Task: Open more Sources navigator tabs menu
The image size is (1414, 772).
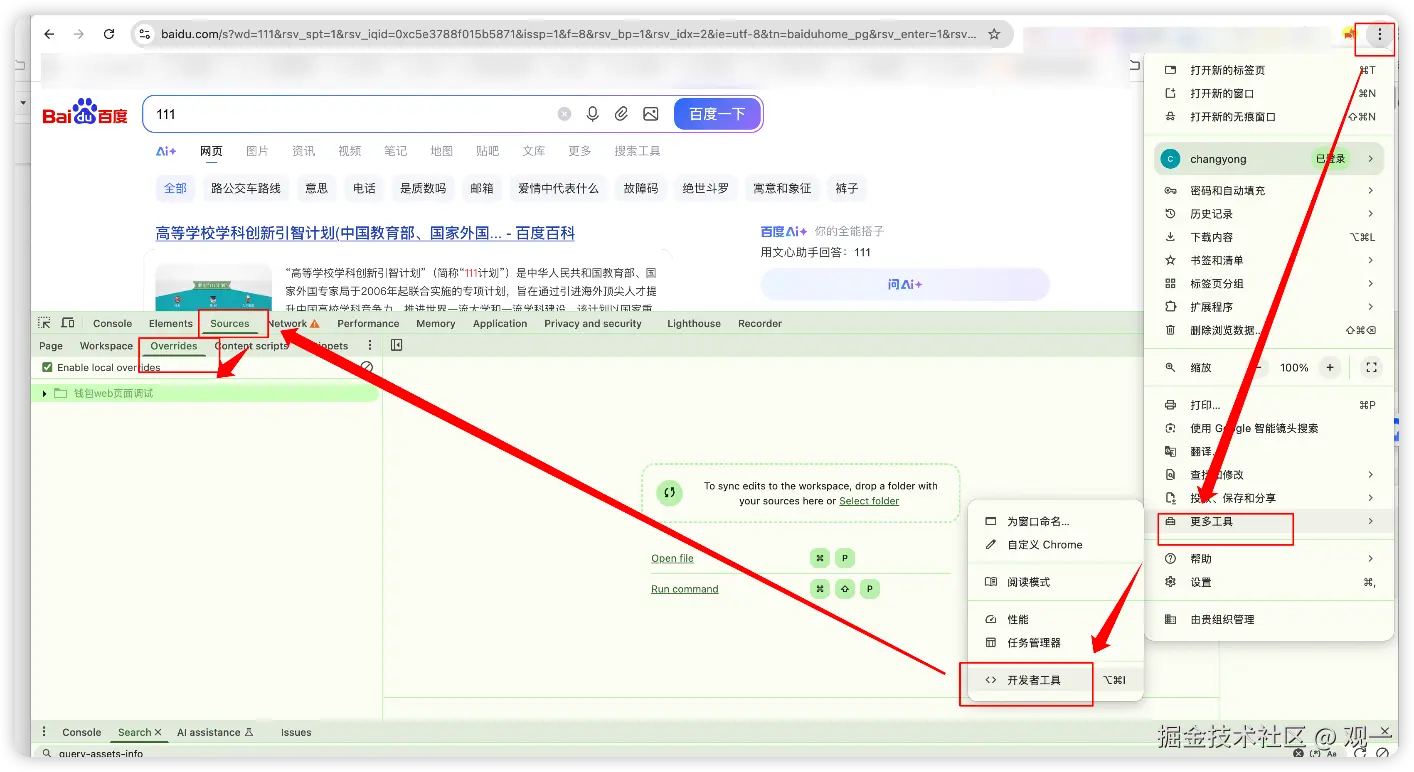Action: click(x=370, y=346)
